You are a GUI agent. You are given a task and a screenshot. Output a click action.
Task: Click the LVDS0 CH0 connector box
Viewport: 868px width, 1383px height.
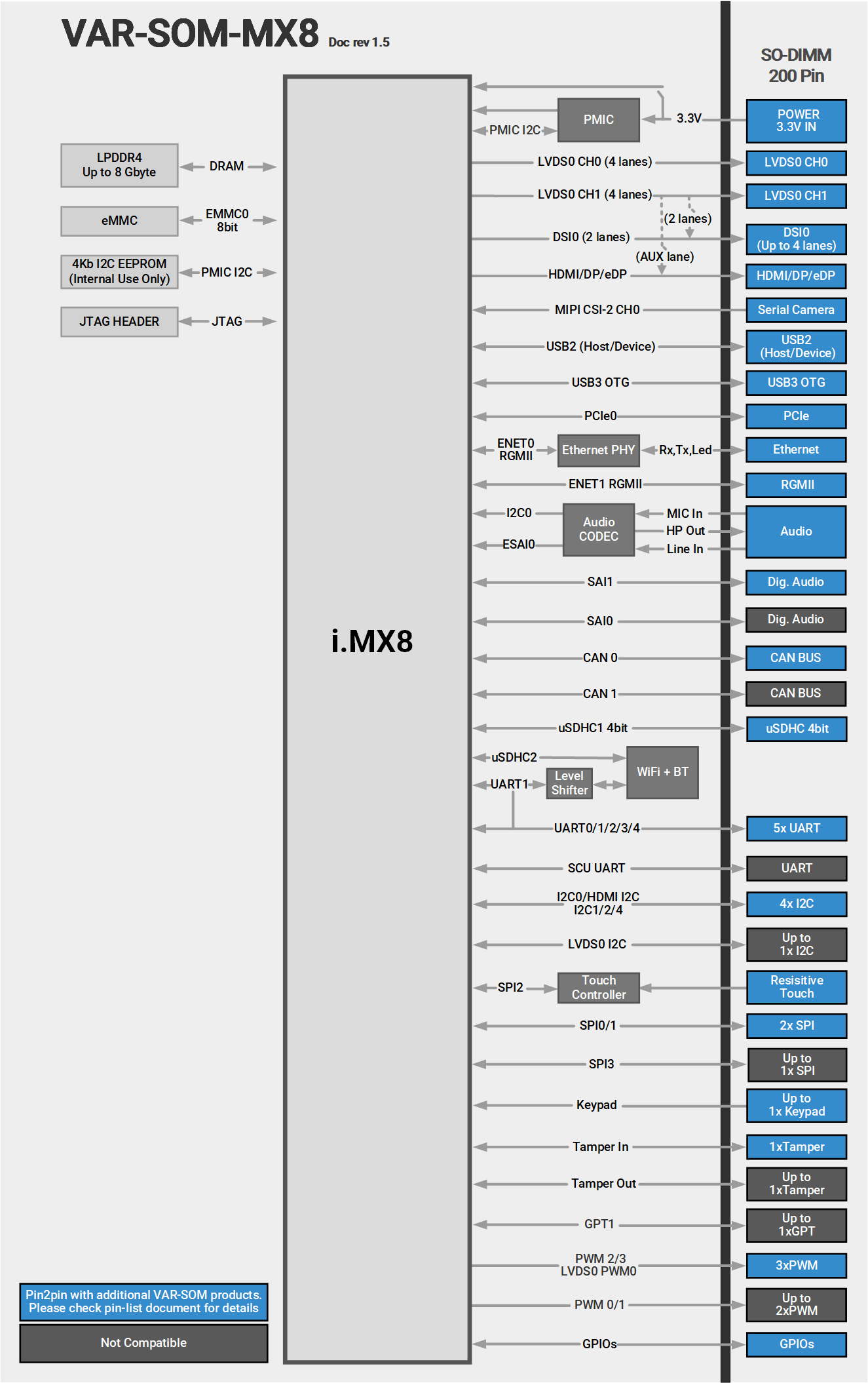(796, 163)
